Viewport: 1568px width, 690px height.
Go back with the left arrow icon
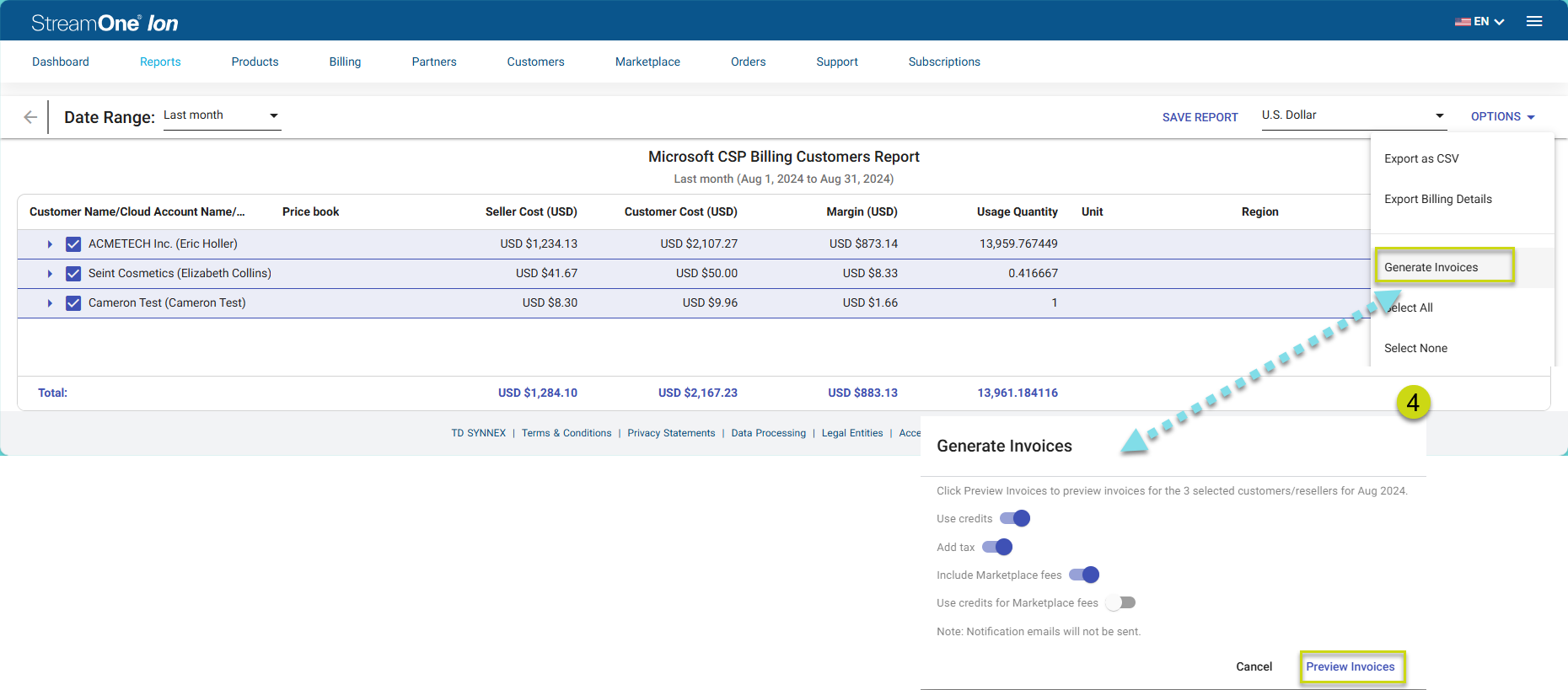tap(30, 117)
